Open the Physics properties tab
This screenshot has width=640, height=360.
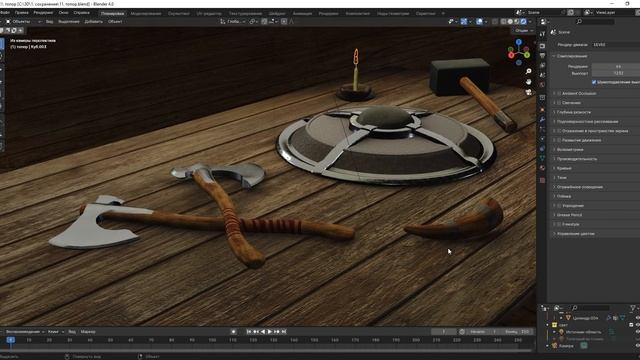(542, 139)
